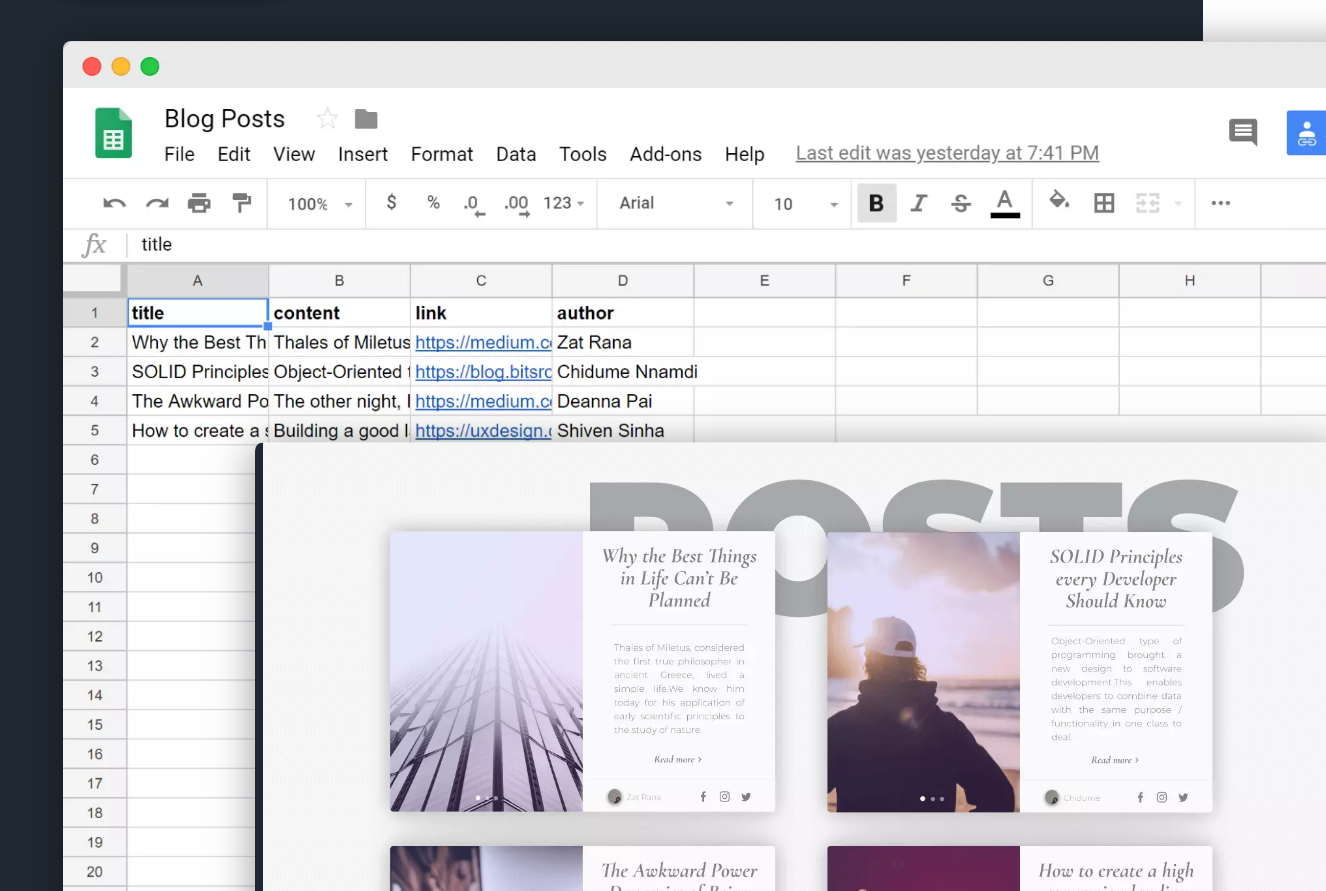Select the Paint format tool
The image size is (1326, 891).
pyautogui.click(x=241, y=203)
